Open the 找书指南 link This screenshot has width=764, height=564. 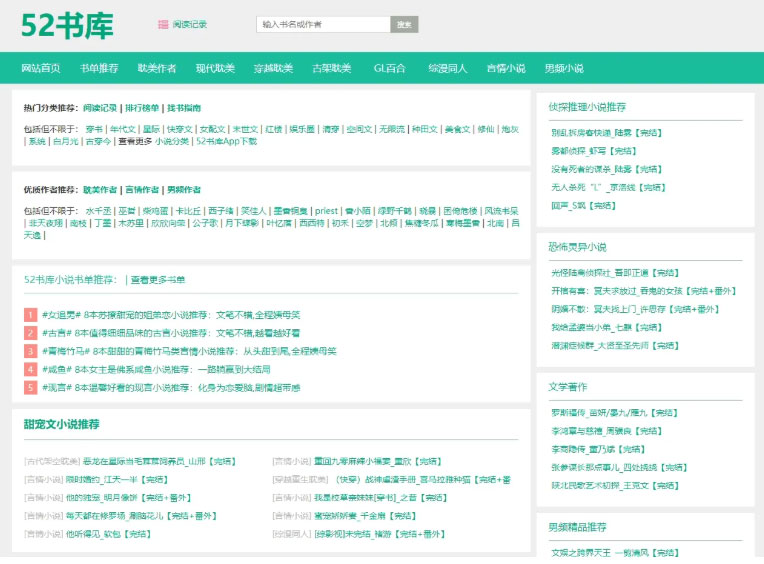[184, 108]
